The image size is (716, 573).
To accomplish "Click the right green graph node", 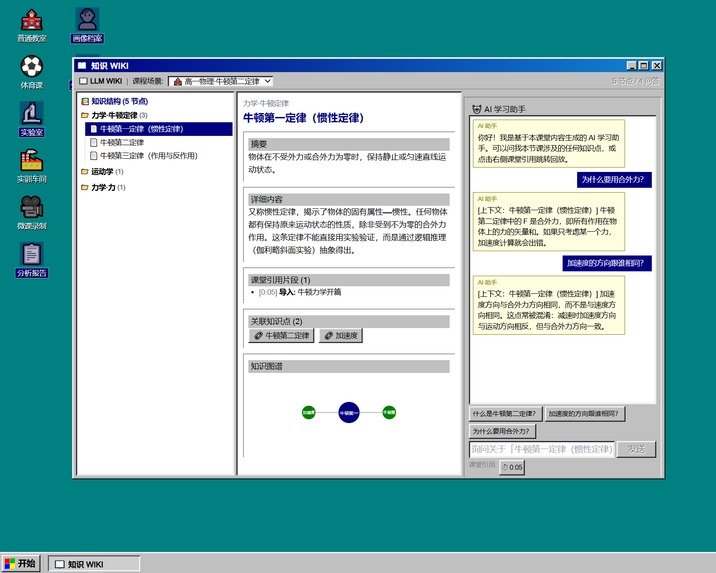I will click(x=389, y=413).
